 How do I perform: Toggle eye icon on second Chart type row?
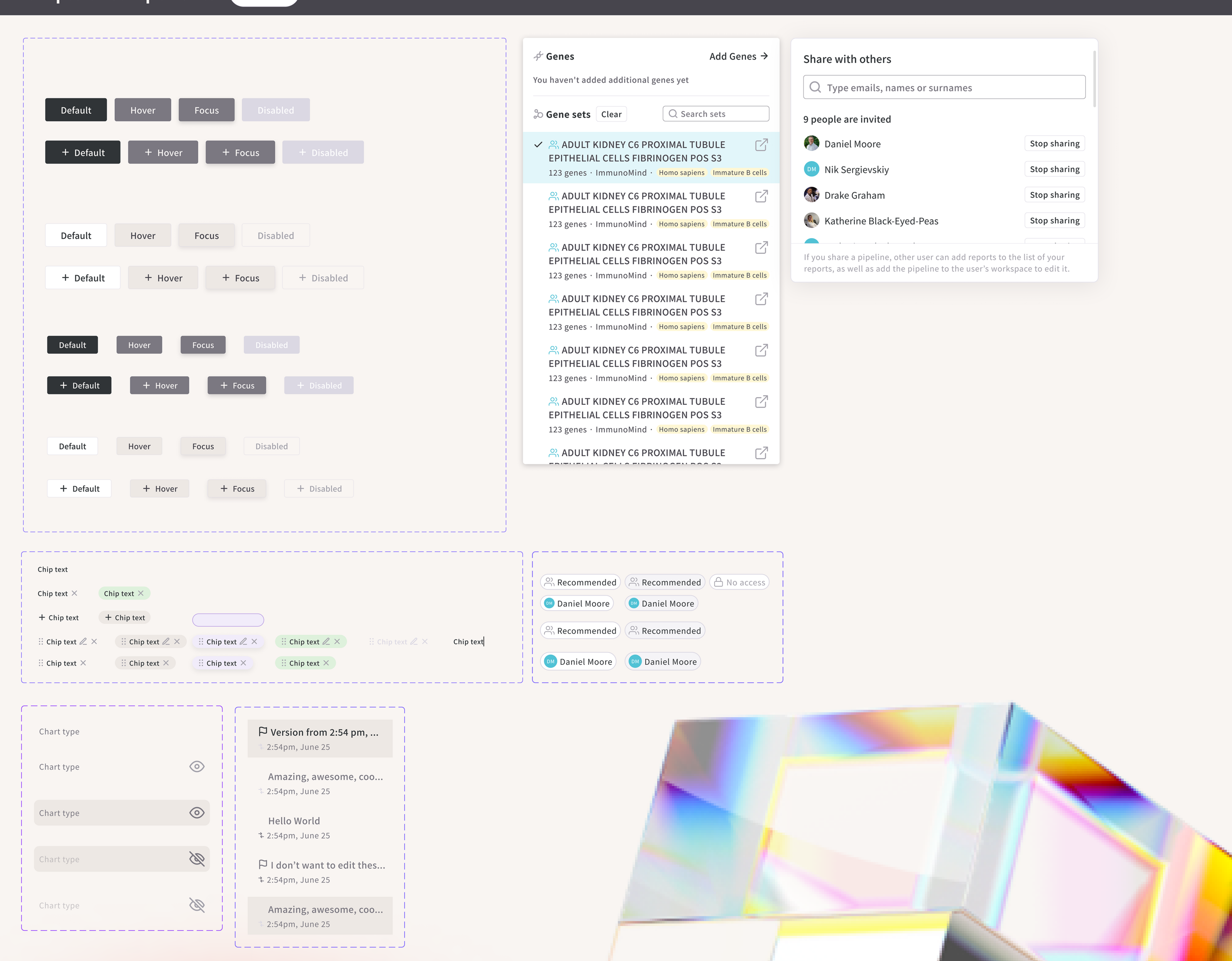(196, 766)
